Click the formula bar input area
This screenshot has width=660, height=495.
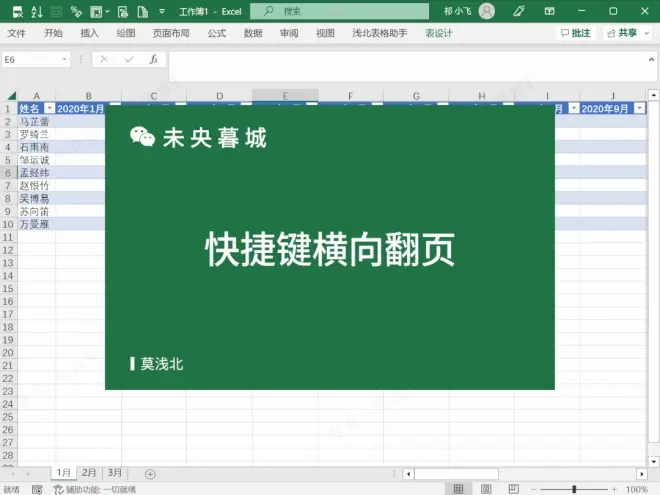pyautogui.click(x=406, y=66)
